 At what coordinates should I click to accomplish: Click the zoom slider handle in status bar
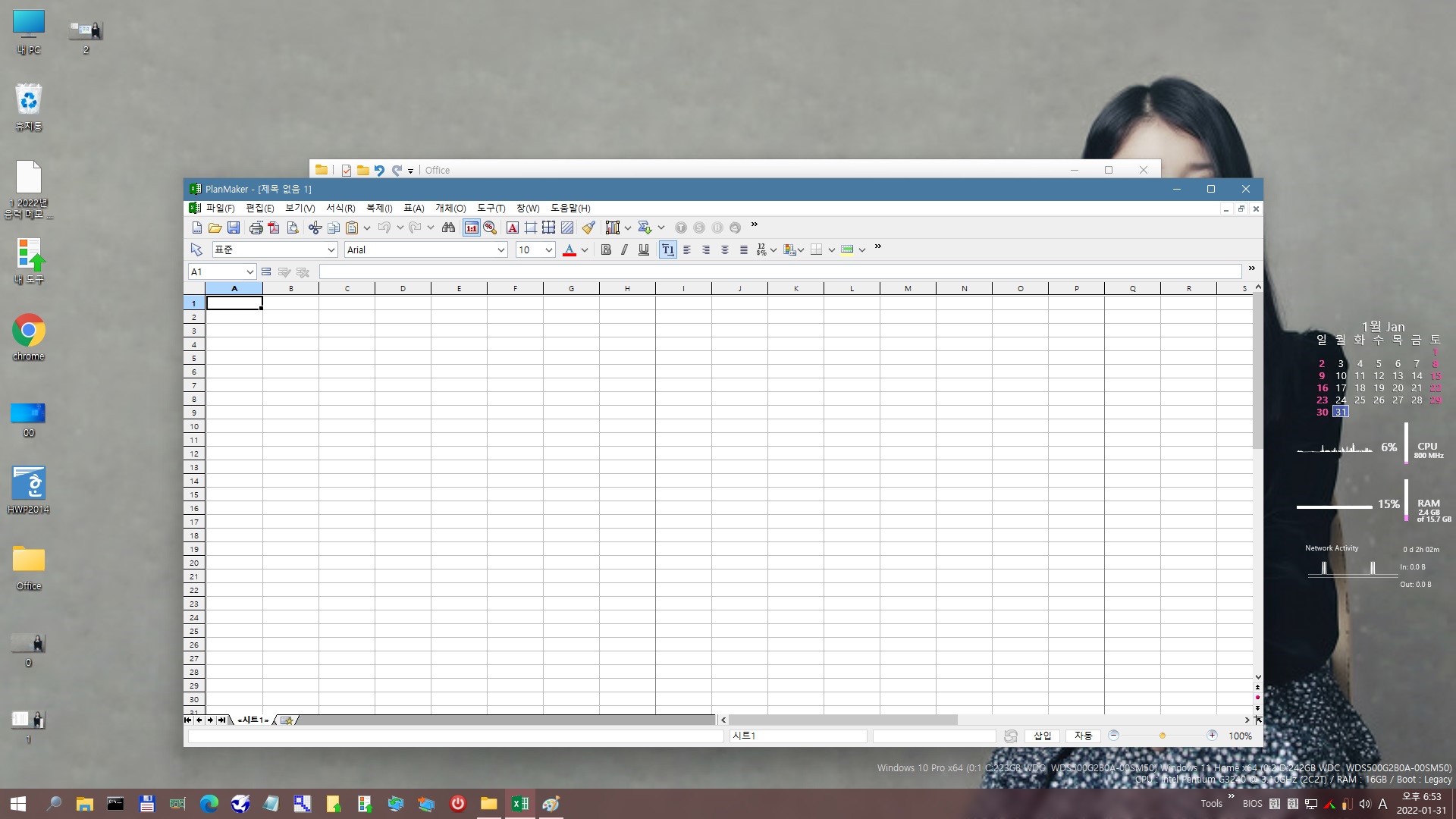point(1162,736)
